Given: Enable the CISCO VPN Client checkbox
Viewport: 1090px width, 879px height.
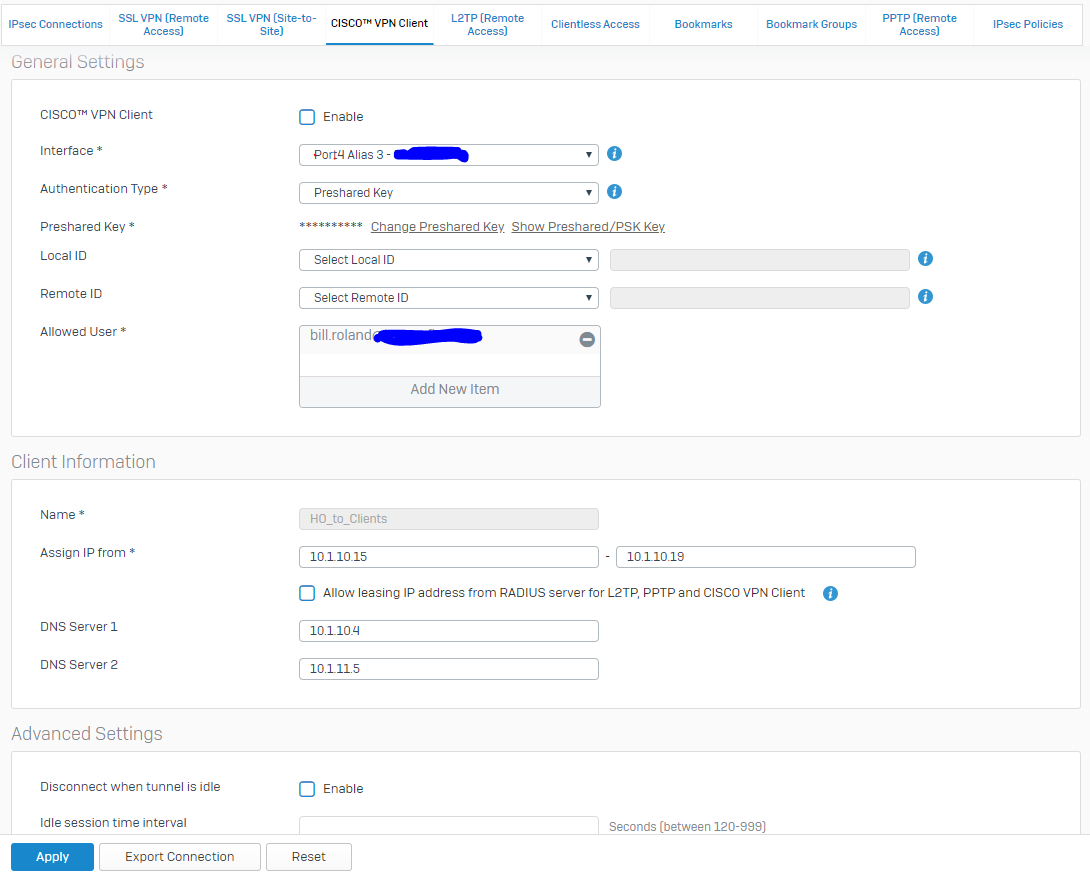Looking at the screenshot, I should pyautogui.click(x=308, y=117).
